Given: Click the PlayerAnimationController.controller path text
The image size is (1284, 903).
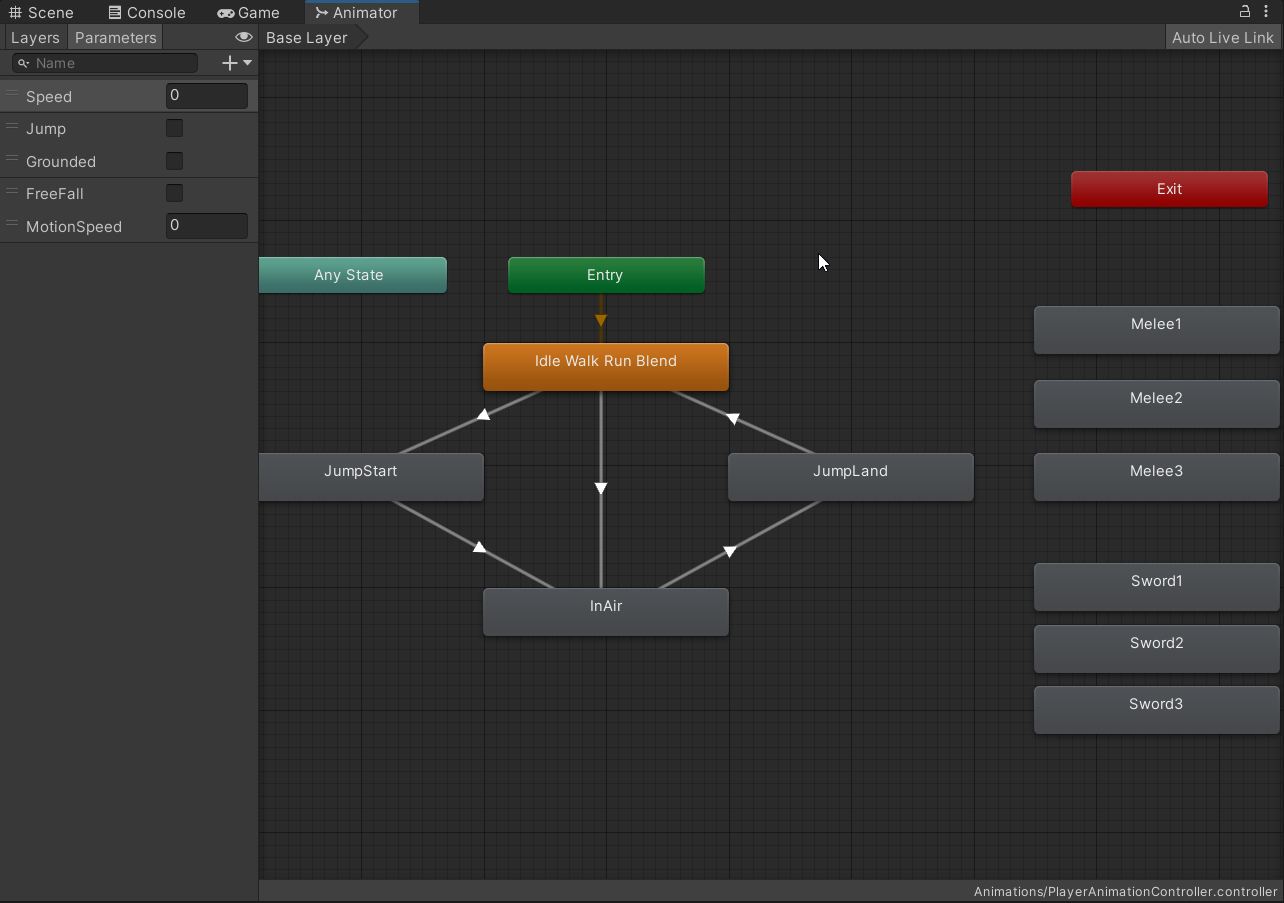Looking at the screenshot, I should click(1126, 892).
